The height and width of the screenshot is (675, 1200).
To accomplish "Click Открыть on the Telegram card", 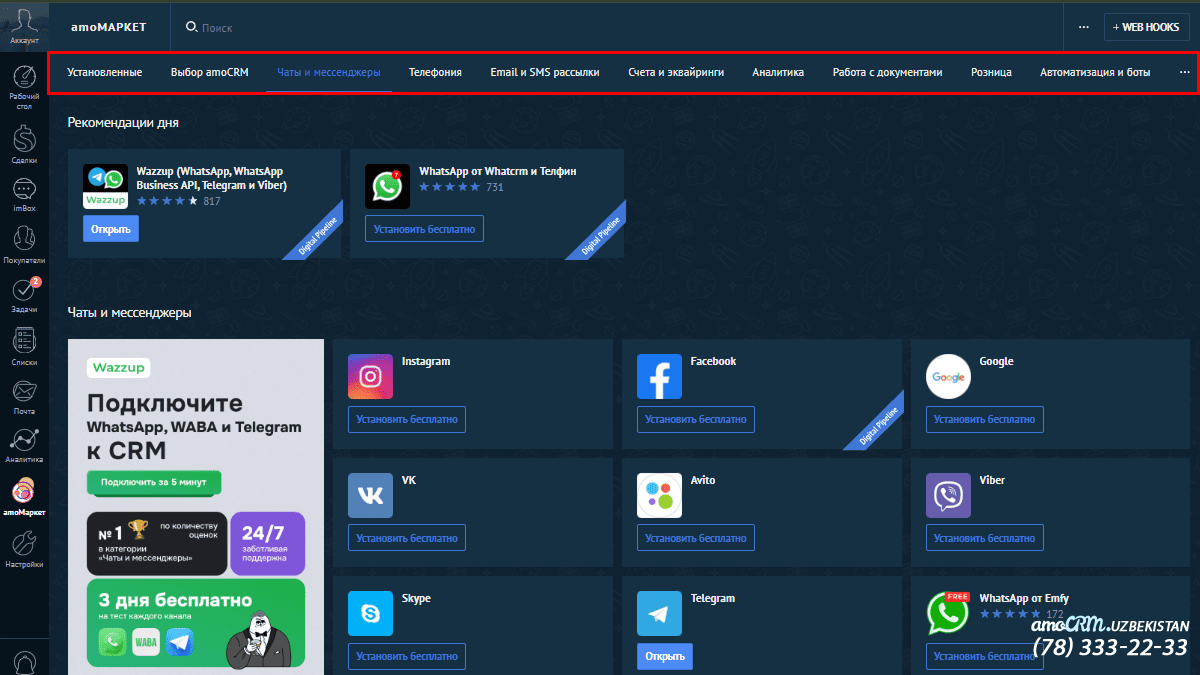I will click(x=665, y=656).
